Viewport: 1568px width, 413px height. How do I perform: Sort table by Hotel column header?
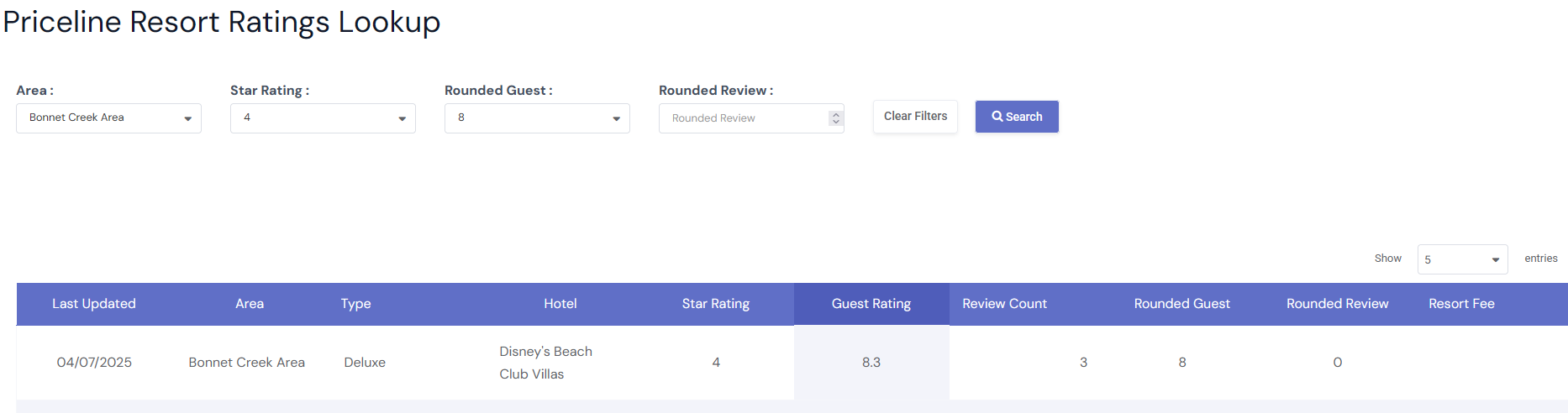coord(560,304)
